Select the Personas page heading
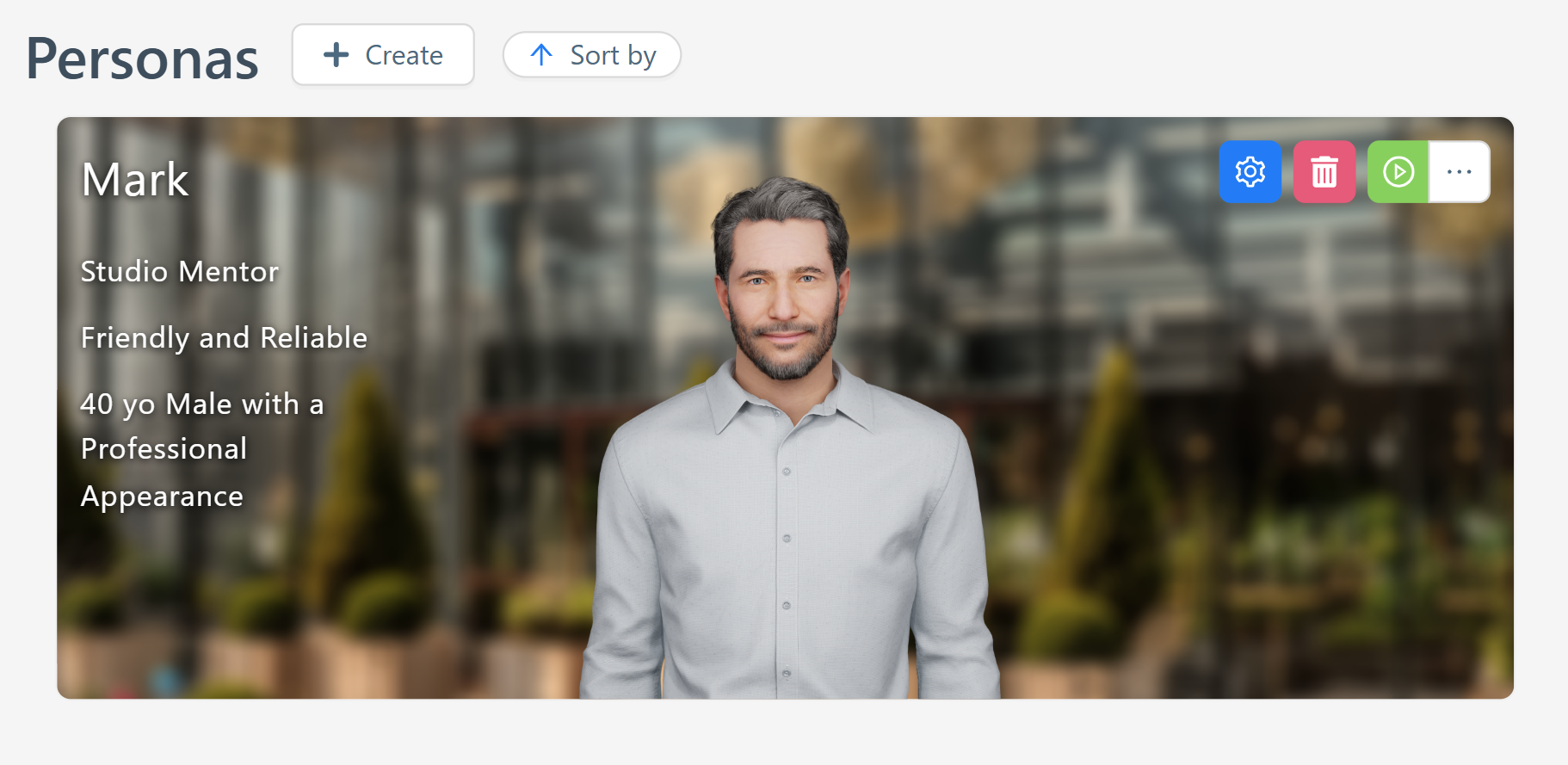The height and width of the screenshot is (765, 1568). pyautogui.click(x=142, y=59)
